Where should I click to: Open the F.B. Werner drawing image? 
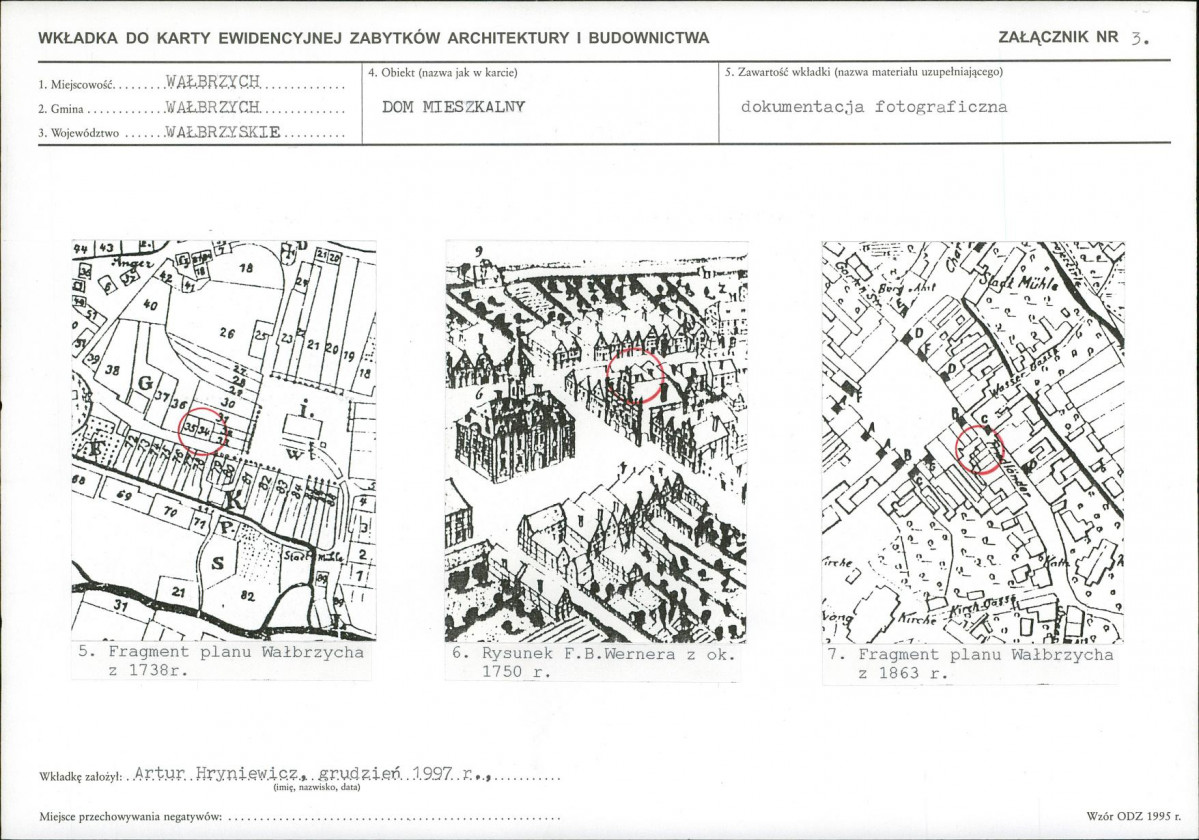click(x=596, y=440)
